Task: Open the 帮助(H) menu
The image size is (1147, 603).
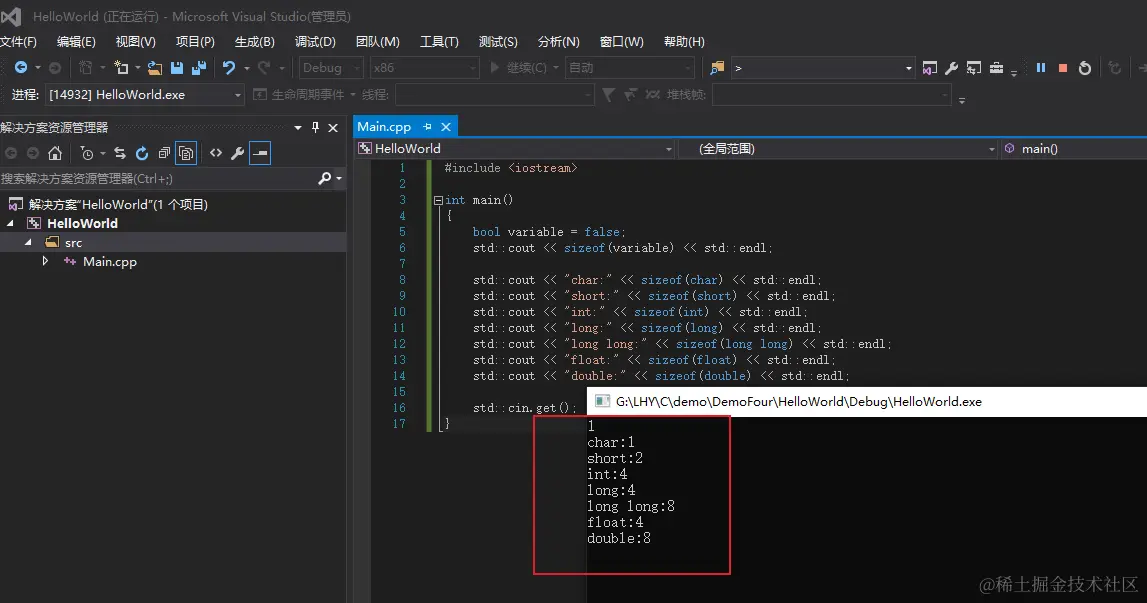Action: (x=684, y=42)
